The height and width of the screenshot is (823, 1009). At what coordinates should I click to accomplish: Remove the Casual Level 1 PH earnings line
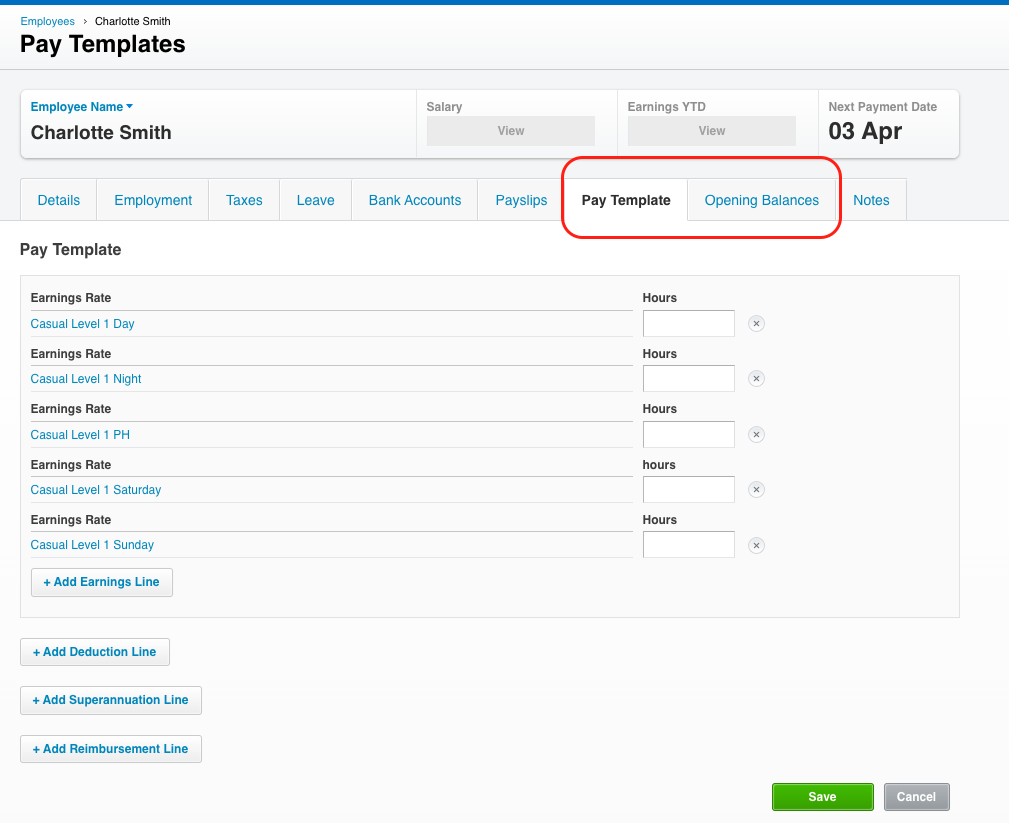756,435
